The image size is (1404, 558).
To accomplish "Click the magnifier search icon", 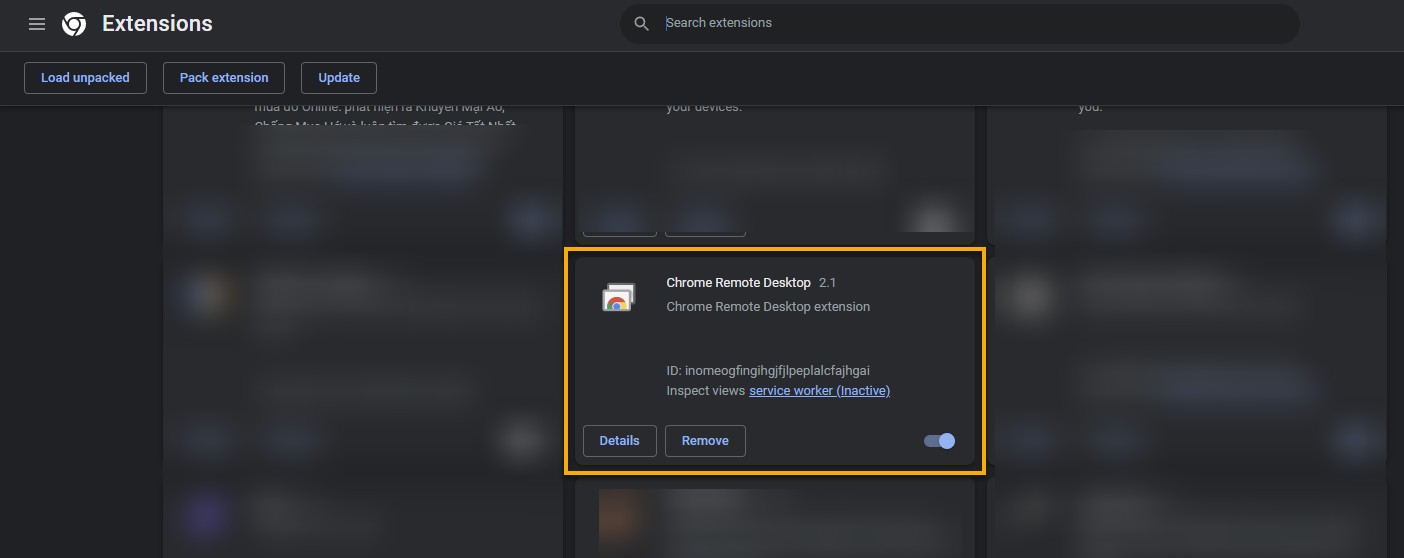I will pyautogui.click(x=642, y=23).
